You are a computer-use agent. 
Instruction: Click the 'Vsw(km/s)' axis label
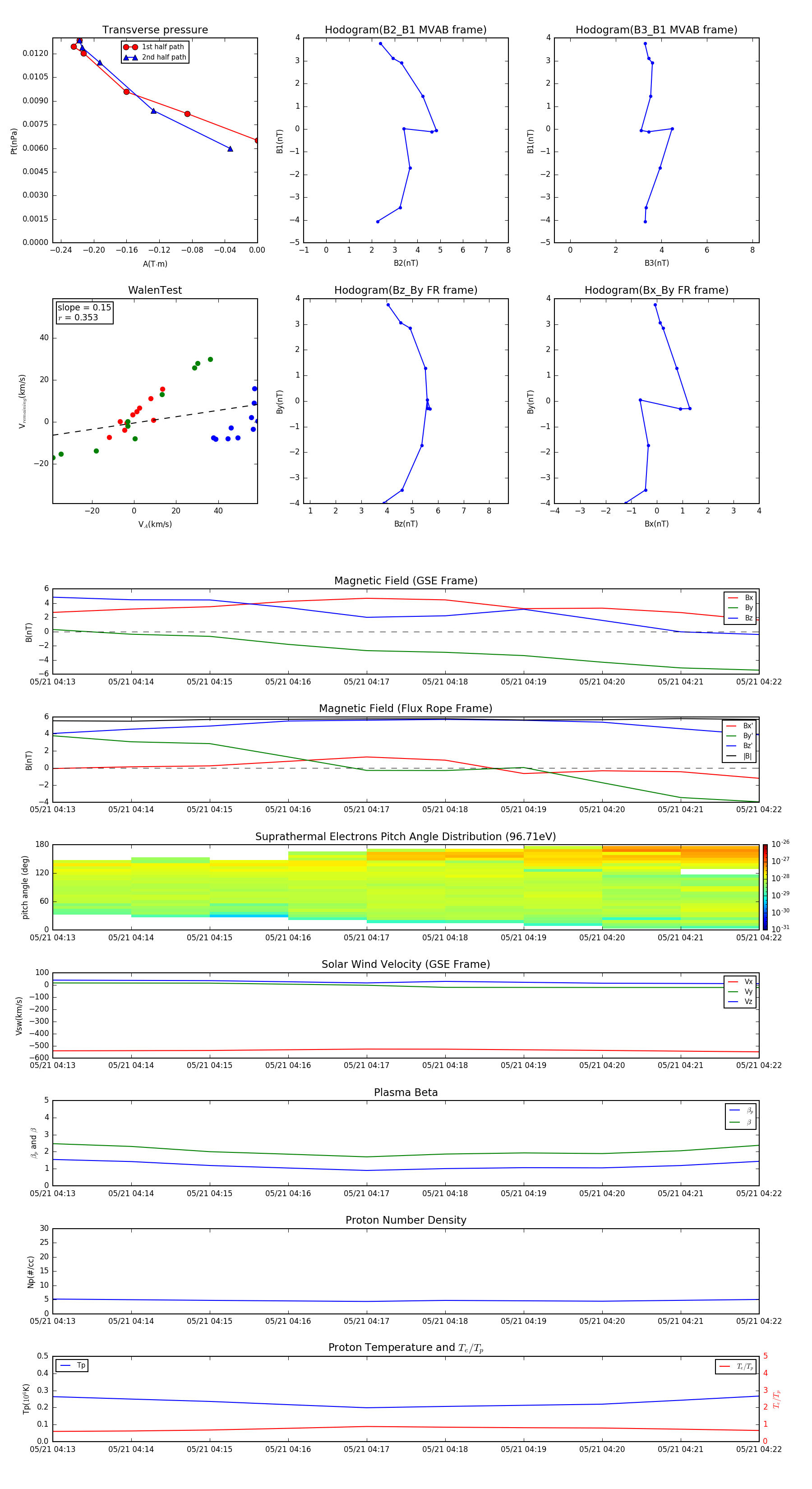pos(19,1015)
